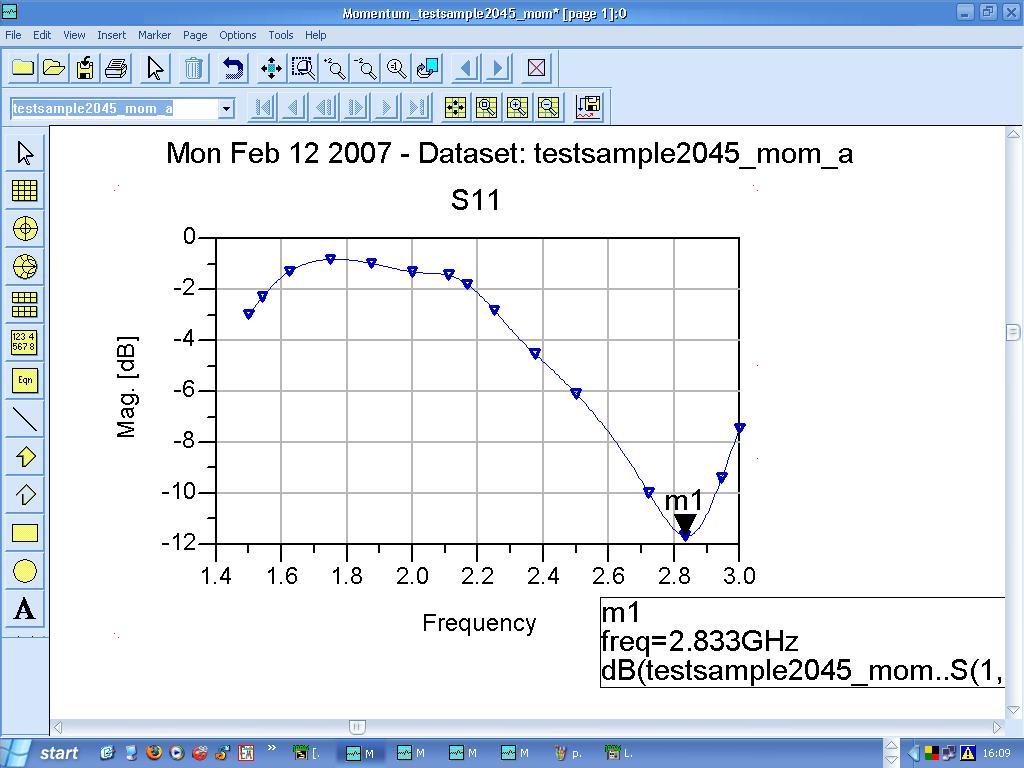Screen dimensions: 1024x768
Task: Click the single left arrow step button
Action: tap(294, 107)
